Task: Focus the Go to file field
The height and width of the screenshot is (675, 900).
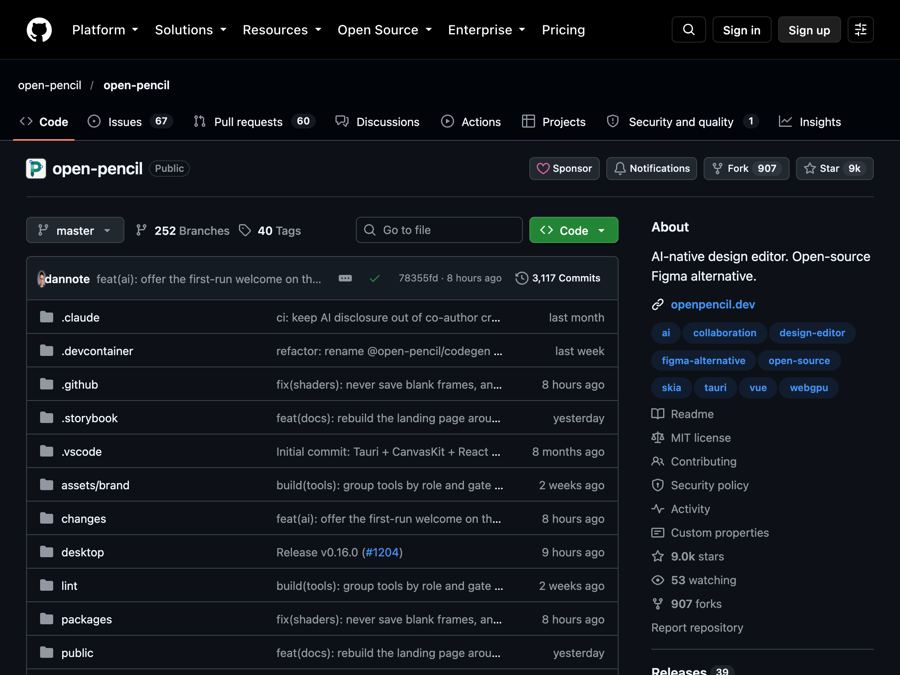Action: click(x=439, y=230)
